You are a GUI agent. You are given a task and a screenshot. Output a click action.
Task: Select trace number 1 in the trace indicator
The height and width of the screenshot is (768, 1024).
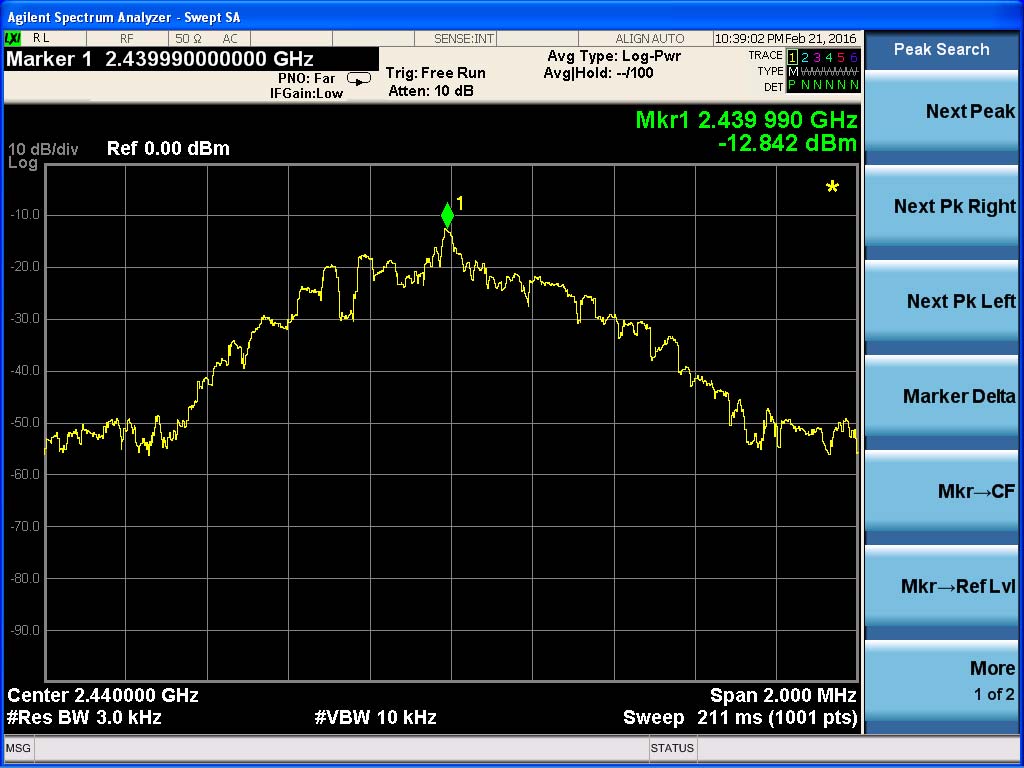[x=792, y=57]
